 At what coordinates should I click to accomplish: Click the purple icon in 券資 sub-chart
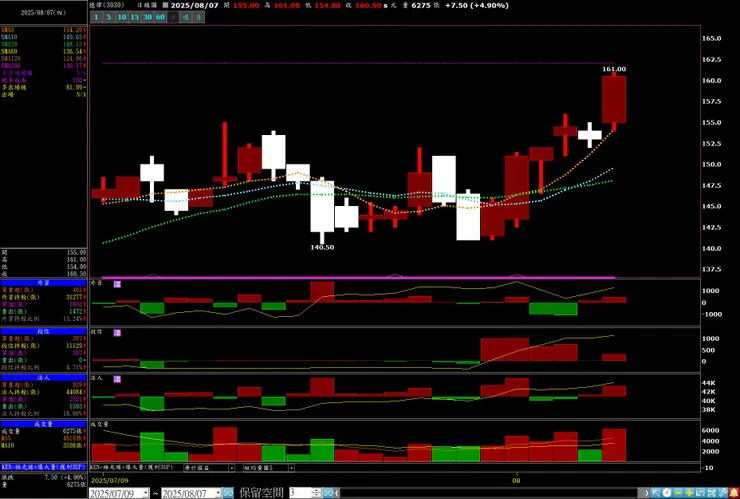click(x=117, y=284)
